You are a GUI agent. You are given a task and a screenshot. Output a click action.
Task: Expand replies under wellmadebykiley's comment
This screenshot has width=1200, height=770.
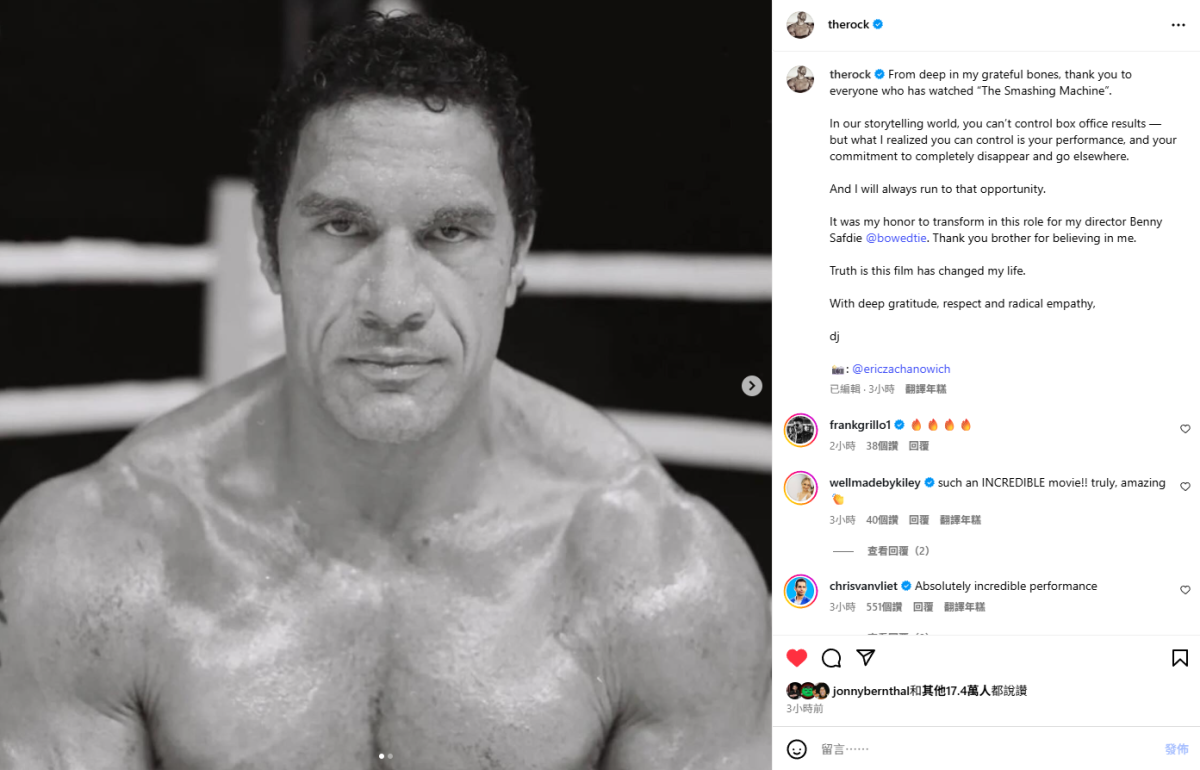coord(897,551)
